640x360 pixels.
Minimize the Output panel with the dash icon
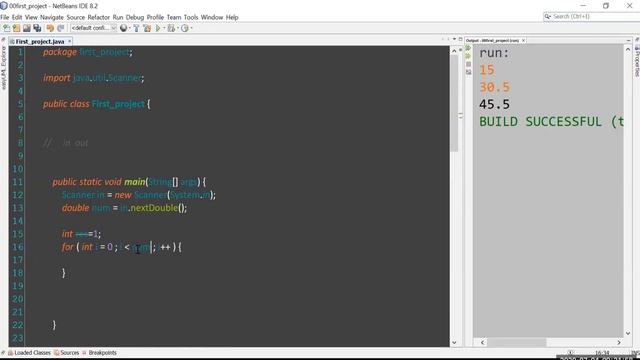[x=629, y=40]
